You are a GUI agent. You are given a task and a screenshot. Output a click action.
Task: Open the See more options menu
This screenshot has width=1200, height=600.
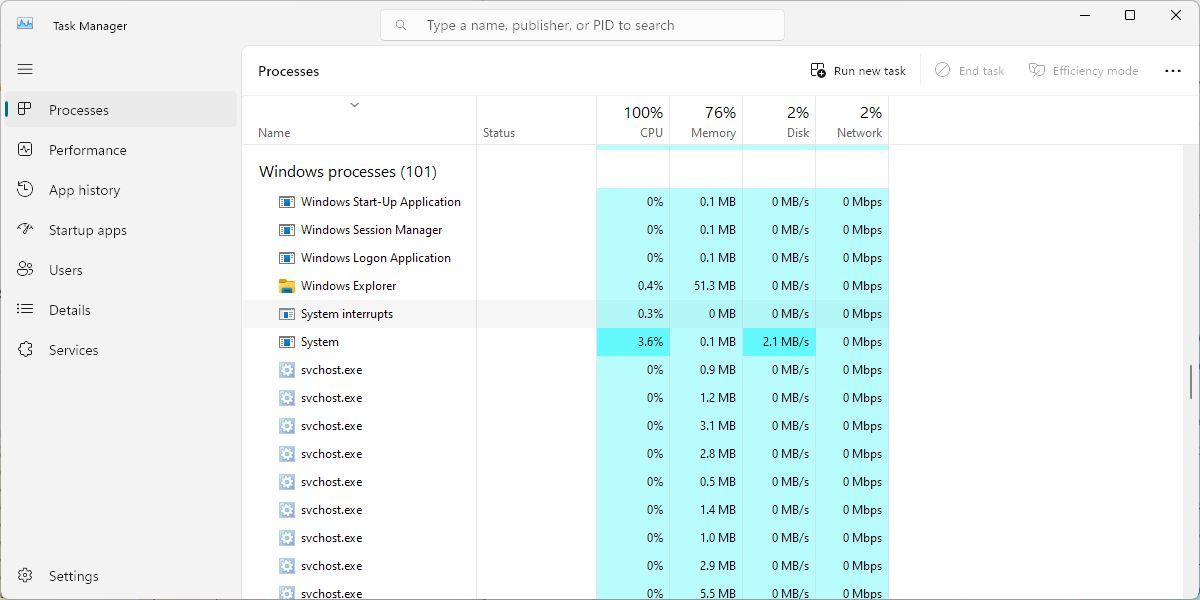click(x=1172, y=70)
